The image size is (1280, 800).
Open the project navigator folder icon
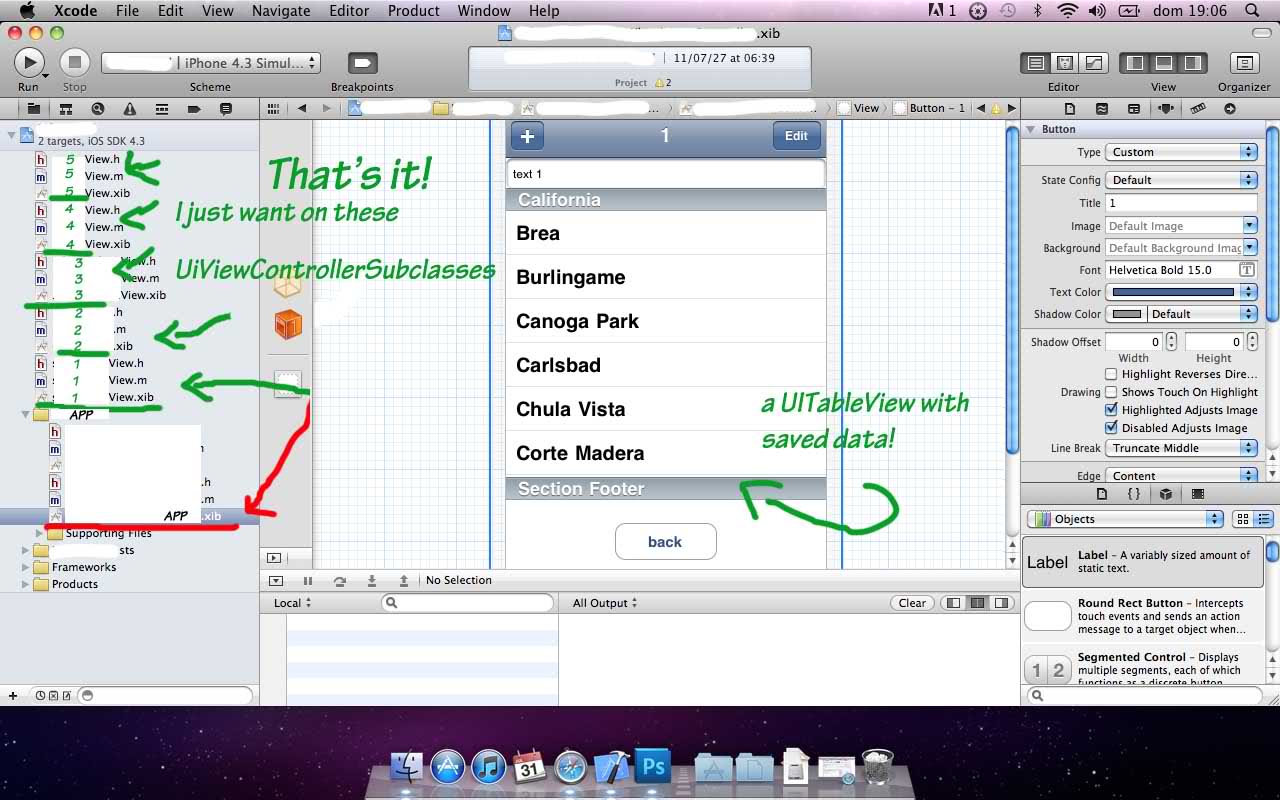pyautogui.click(x=33, y=108)
